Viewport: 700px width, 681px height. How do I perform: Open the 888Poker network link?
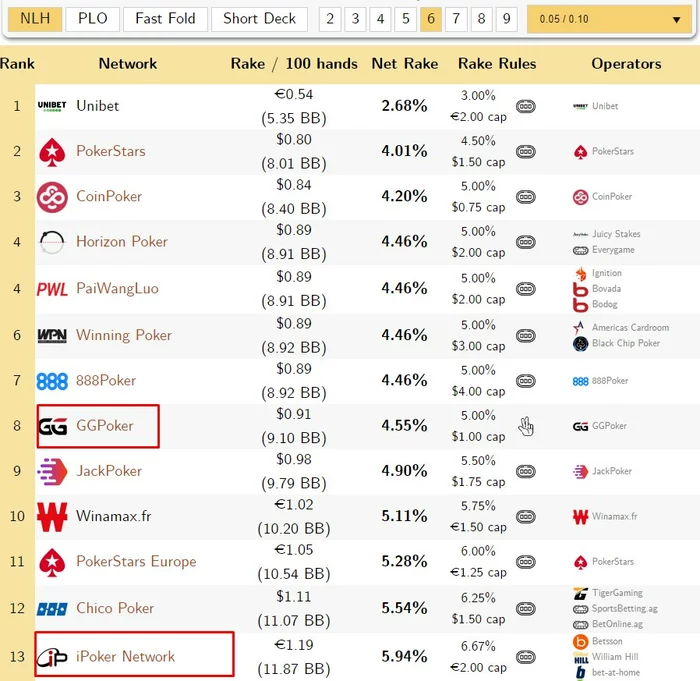(x=106, y=380)
